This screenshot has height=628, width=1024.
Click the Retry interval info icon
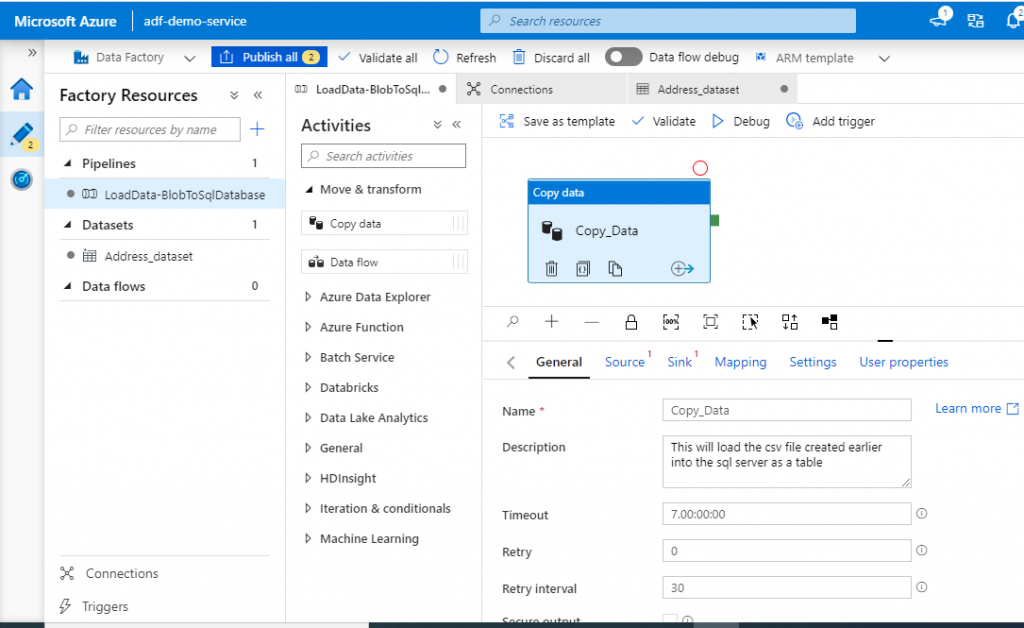[921, 587]
